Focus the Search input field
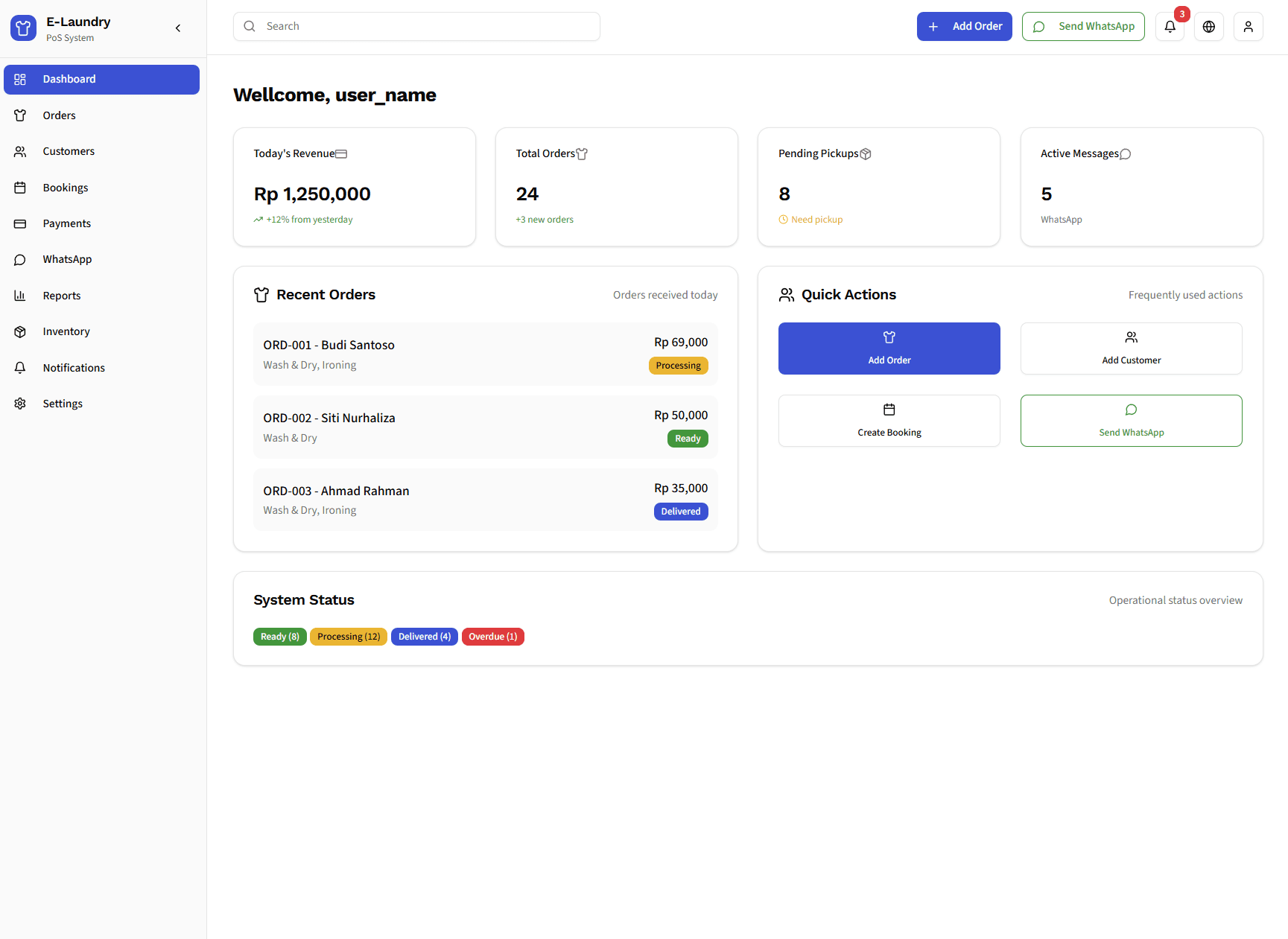Viewport: 1288px width, 939px height. coord(416,26)
